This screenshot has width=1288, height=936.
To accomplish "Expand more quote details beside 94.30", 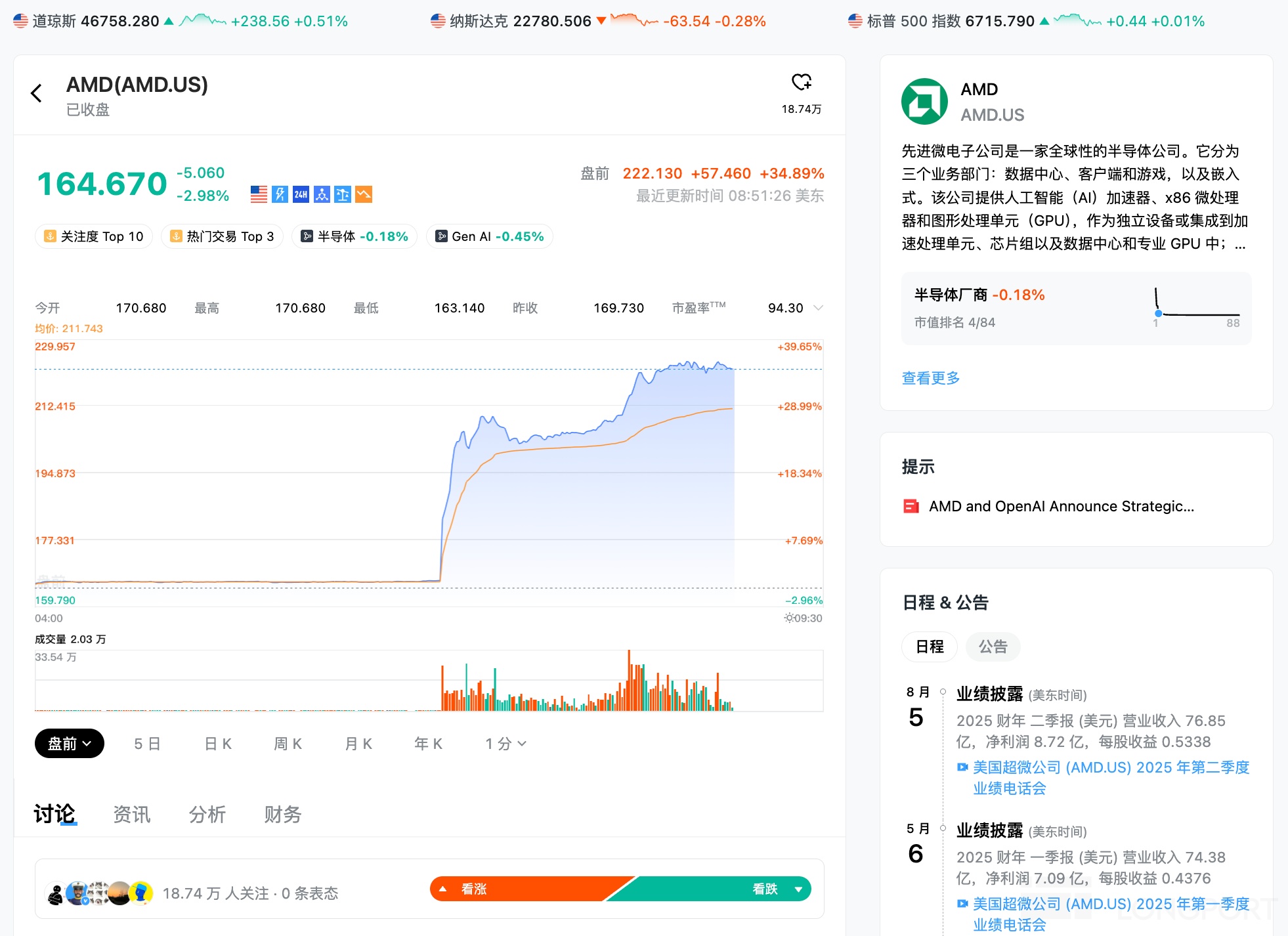I will coord(818,308).
